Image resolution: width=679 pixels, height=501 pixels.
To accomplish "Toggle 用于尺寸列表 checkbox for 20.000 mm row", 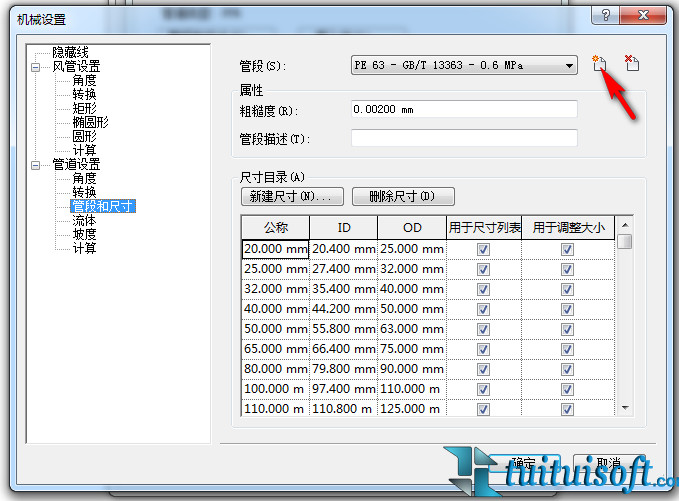I will [x=483, y=249].
